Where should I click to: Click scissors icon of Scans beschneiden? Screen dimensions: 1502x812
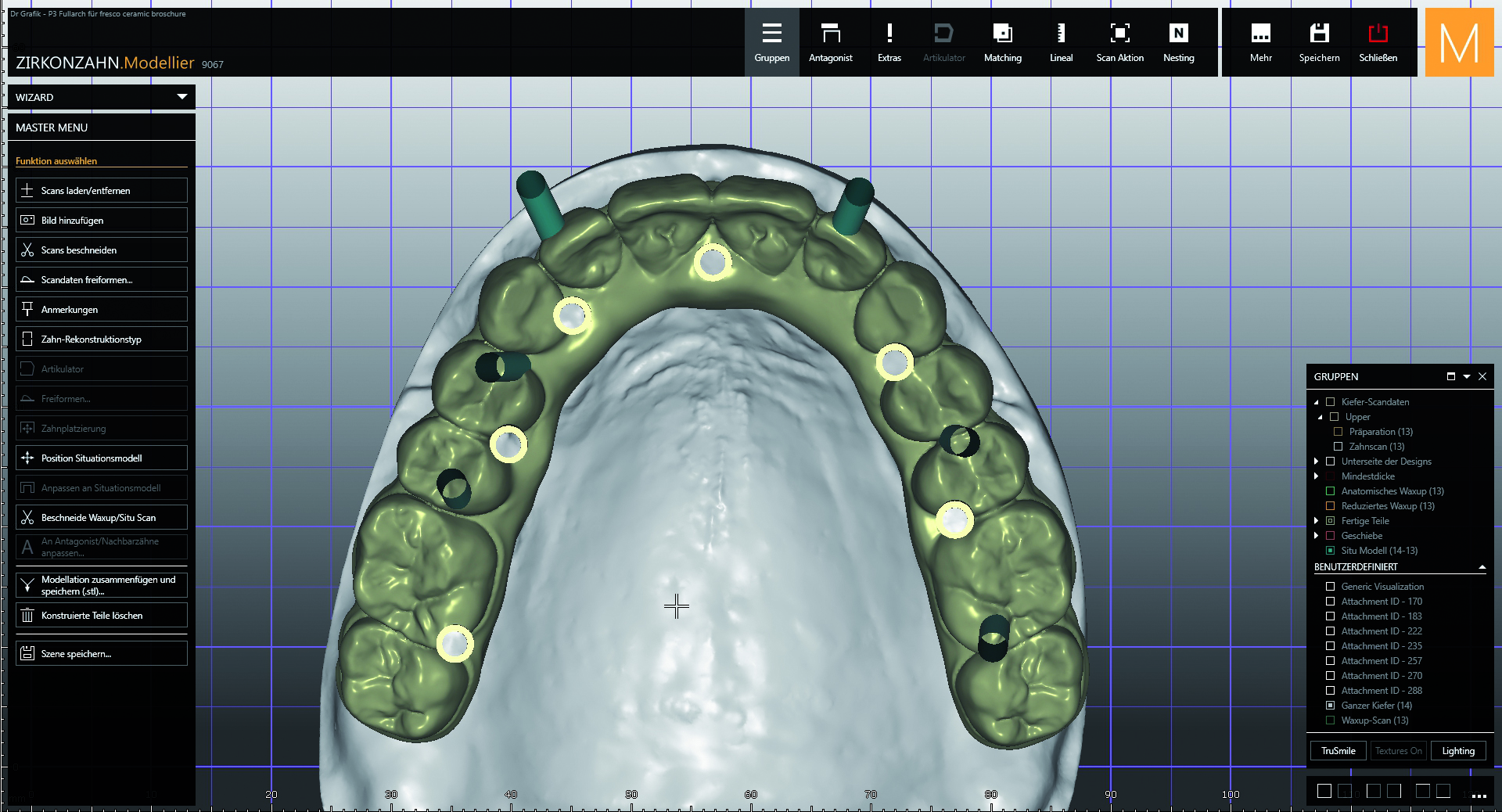(x=27, y=250)
